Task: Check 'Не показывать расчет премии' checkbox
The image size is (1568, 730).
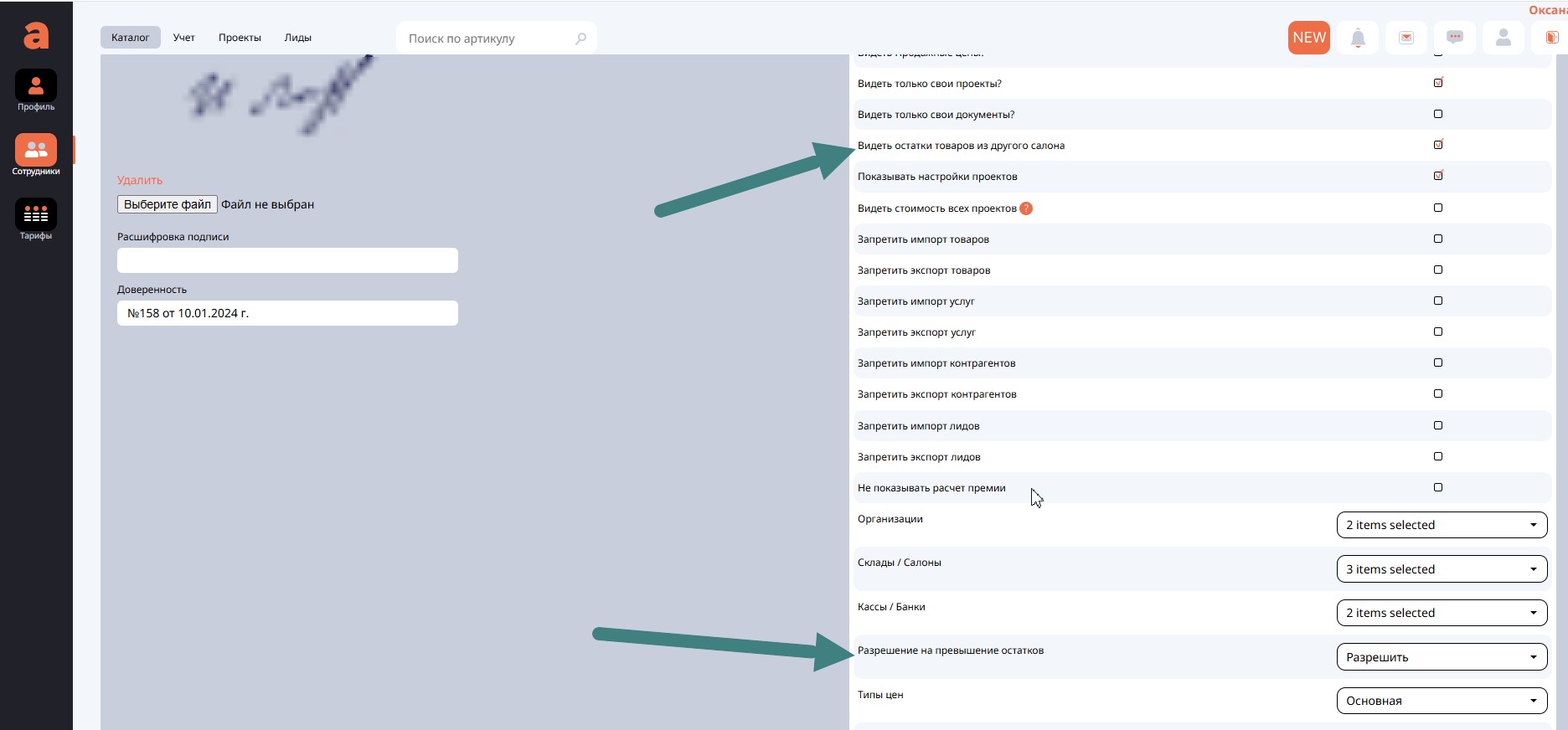Action: tap(1438, 487)
